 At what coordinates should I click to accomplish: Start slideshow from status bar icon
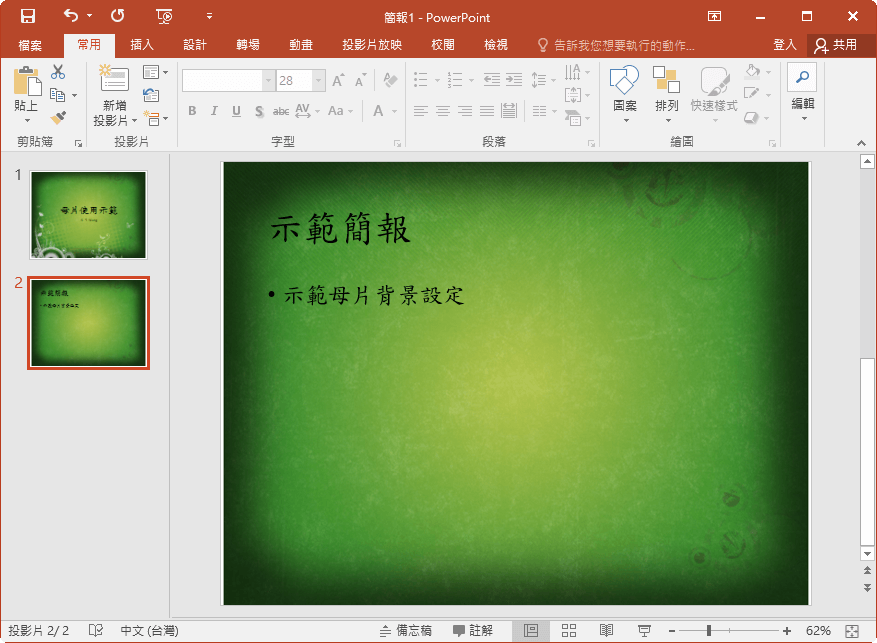tap(645, 631)
